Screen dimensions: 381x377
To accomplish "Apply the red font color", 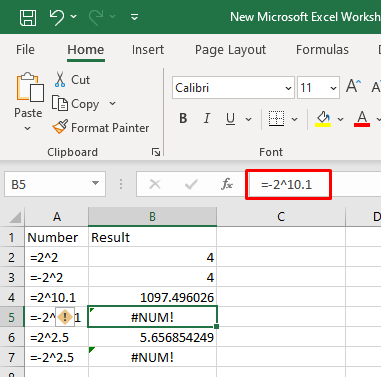I will [362, 119].
